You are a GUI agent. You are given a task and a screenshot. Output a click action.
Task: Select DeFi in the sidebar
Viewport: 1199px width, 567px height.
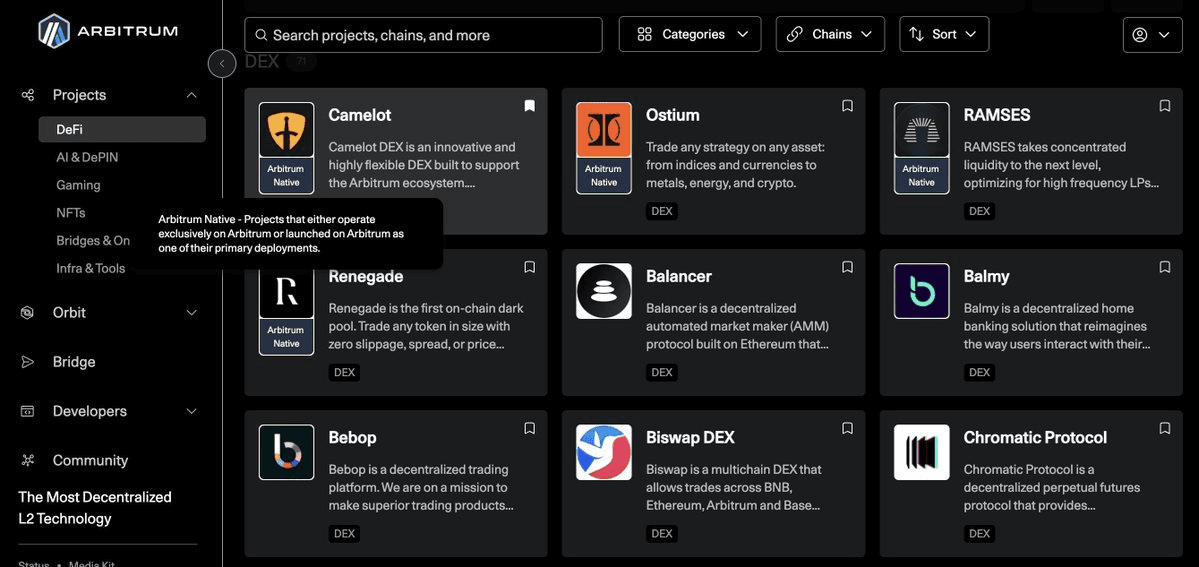(122, 129)
